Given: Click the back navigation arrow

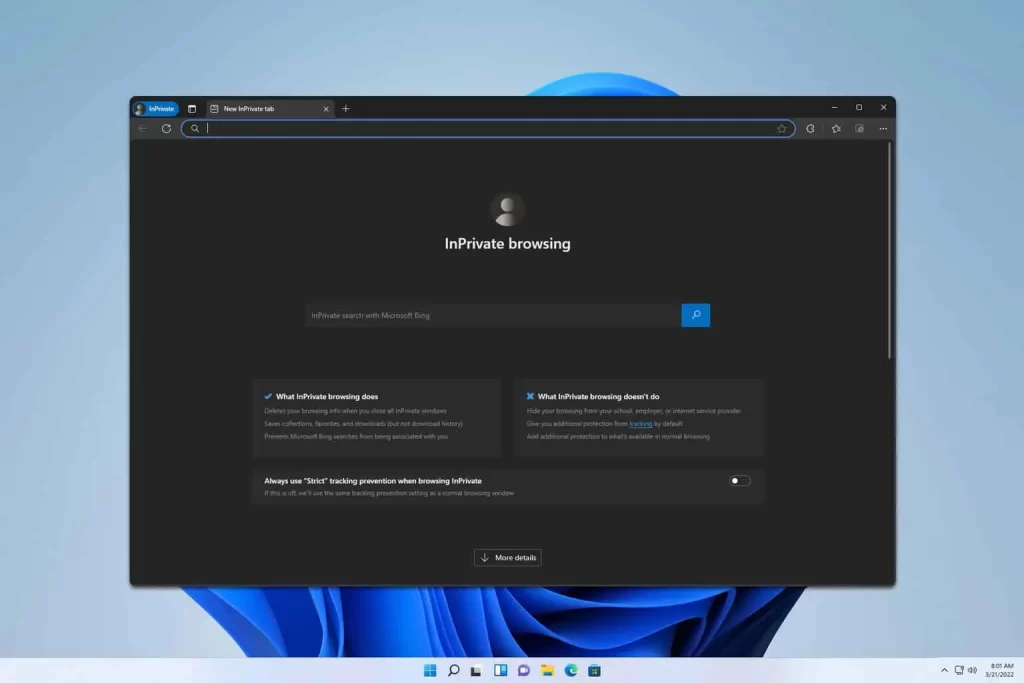Looking at the screenshot, I should click(x=143, y=128).
